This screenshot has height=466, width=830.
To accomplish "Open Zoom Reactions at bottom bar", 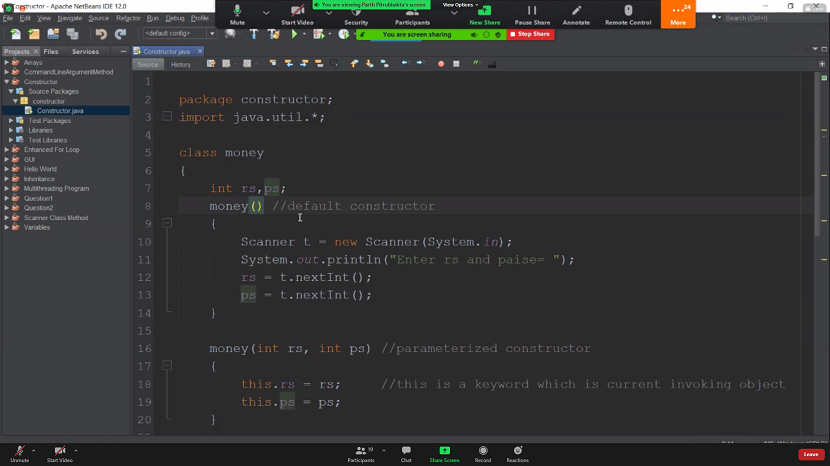I will (517, 454).
